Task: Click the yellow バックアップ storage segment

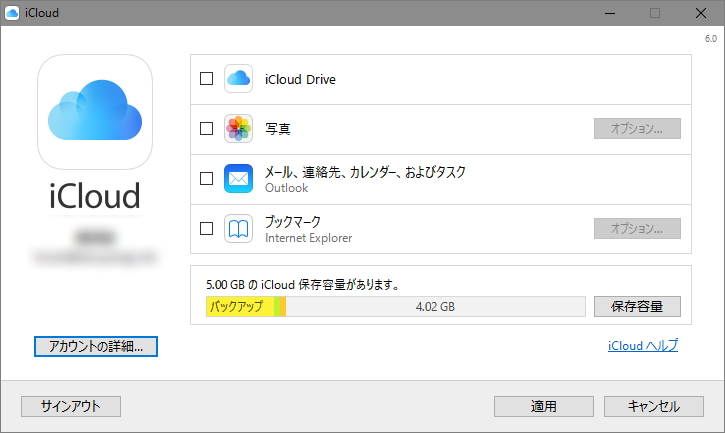Action: click(239, 306)
